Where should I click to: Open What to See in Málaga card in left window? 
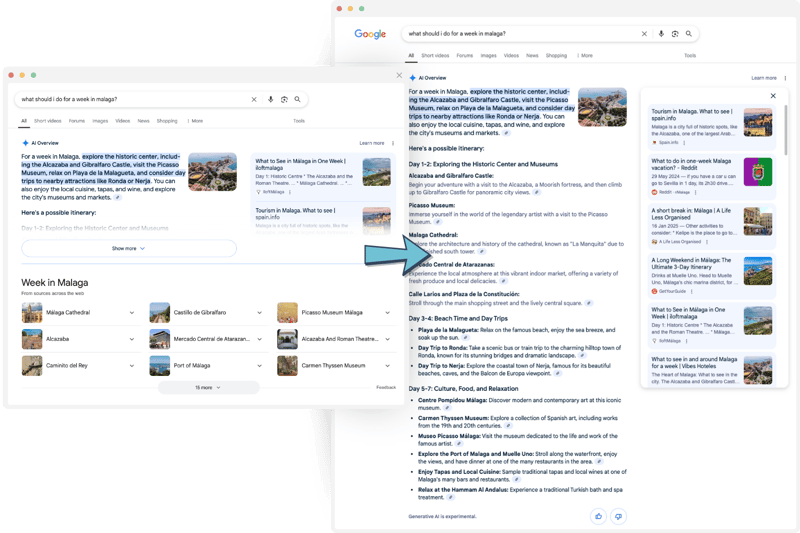[x=322, y=176]
